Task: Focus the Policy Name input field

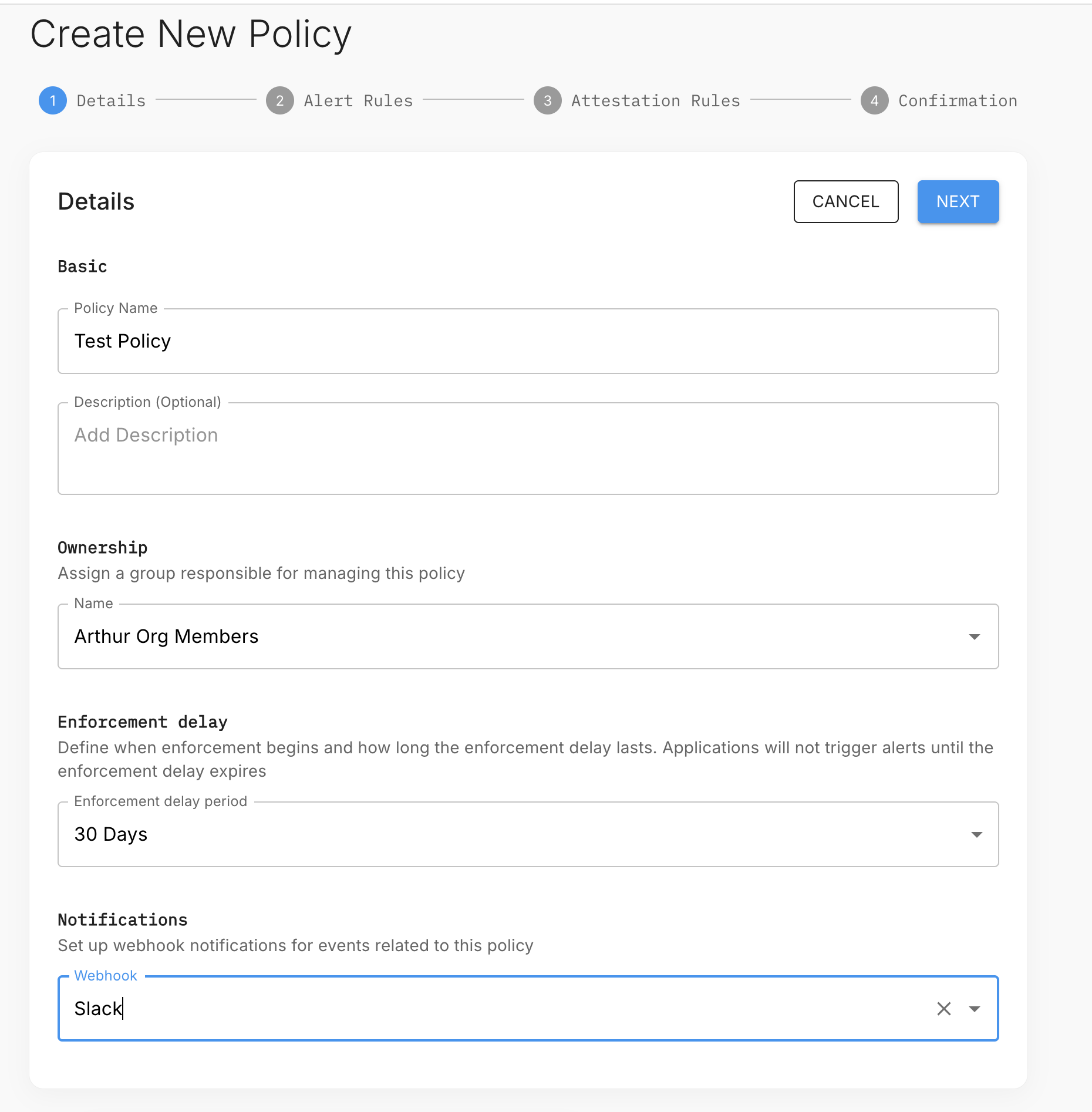Action: [x=528, y=341]
